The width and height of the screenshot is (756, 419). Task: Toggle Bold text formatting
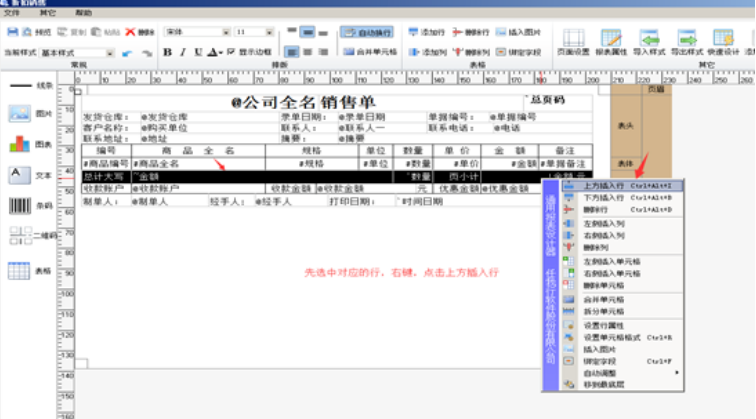168,51
